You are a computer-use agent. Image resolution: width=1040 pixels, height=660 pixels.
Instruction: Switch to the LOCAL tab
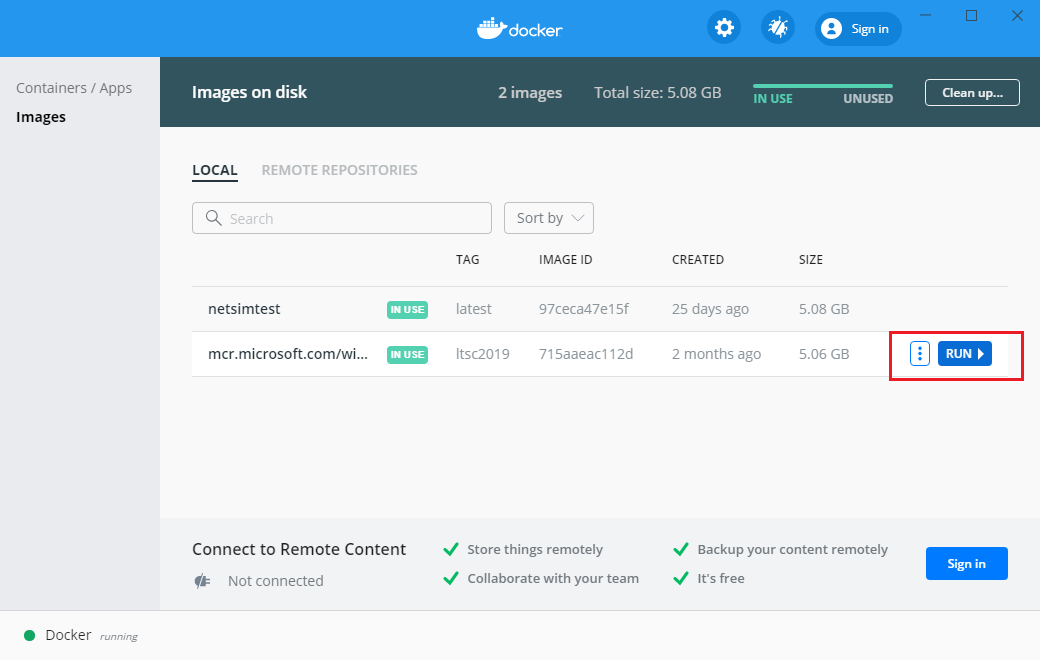(215, 170)
